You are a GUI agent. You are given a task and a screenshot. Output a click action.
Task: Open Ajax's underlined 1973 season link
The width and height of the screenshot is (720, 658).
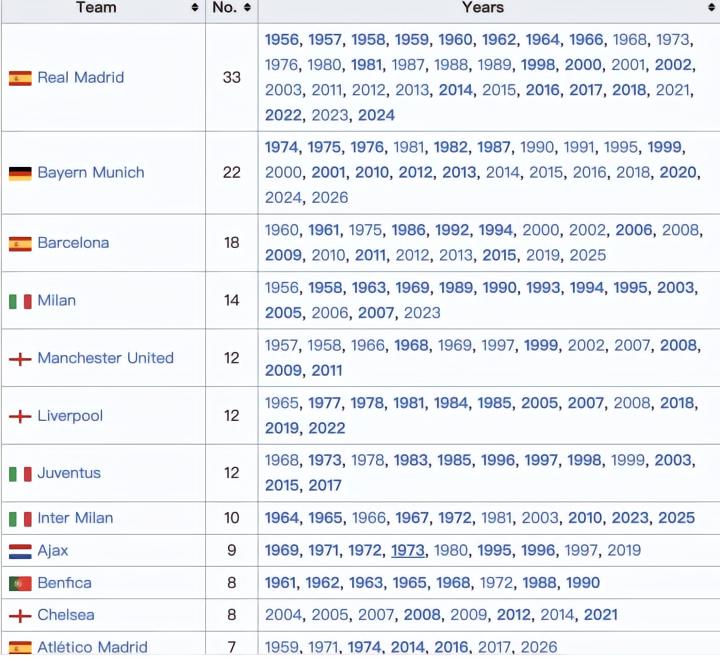click(x=408, y=551)
